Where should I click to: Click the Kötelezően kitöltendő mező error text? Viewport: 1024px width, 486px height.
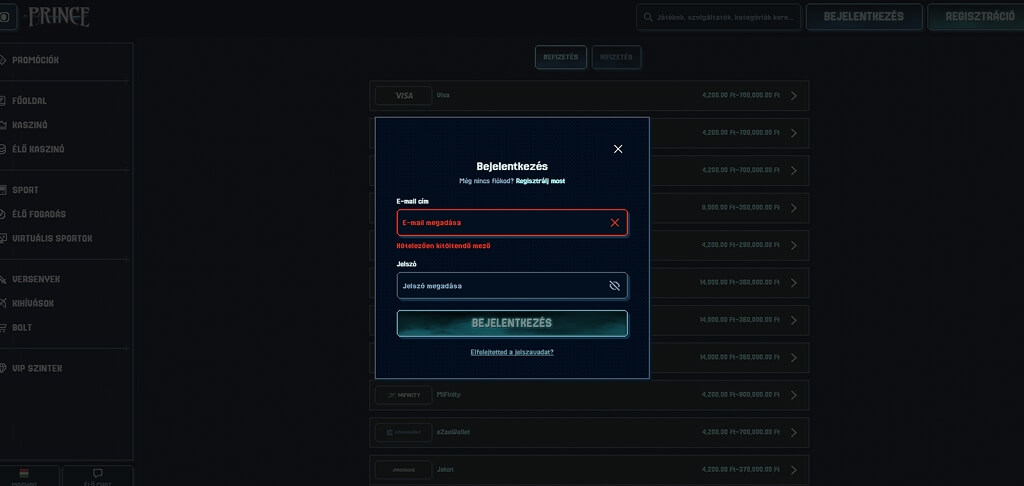tap(443, 246)
